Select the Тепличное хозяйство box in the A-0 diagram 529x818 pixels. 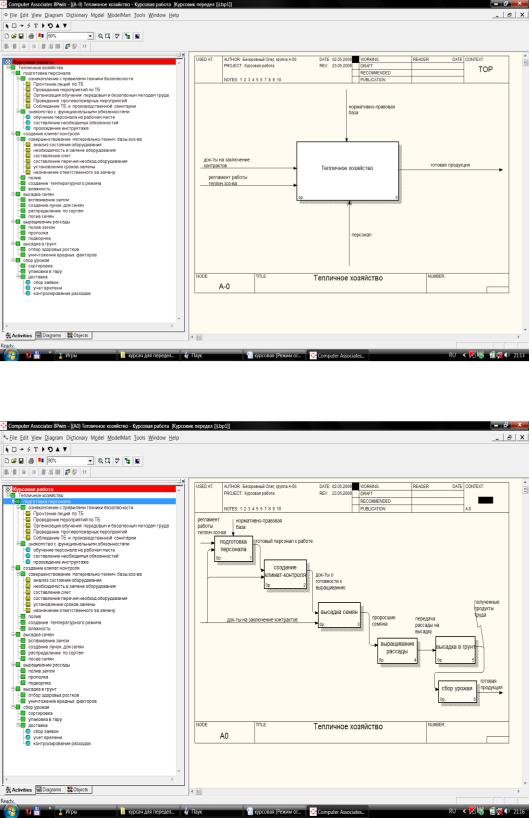(347, 171)
